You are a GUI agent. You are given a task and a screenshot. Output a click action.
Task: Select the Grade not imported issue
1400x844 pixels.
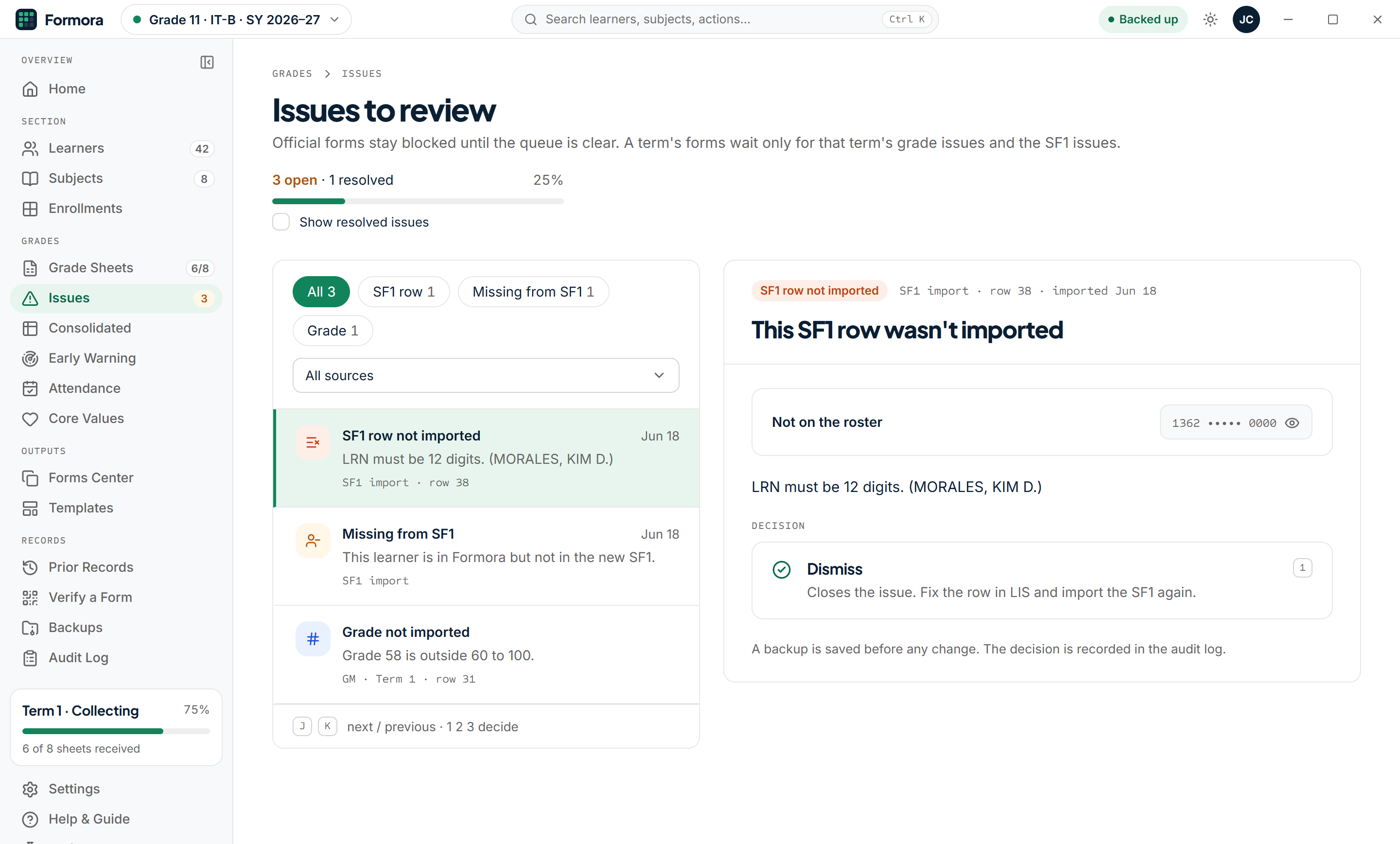[x=487, y=655]
